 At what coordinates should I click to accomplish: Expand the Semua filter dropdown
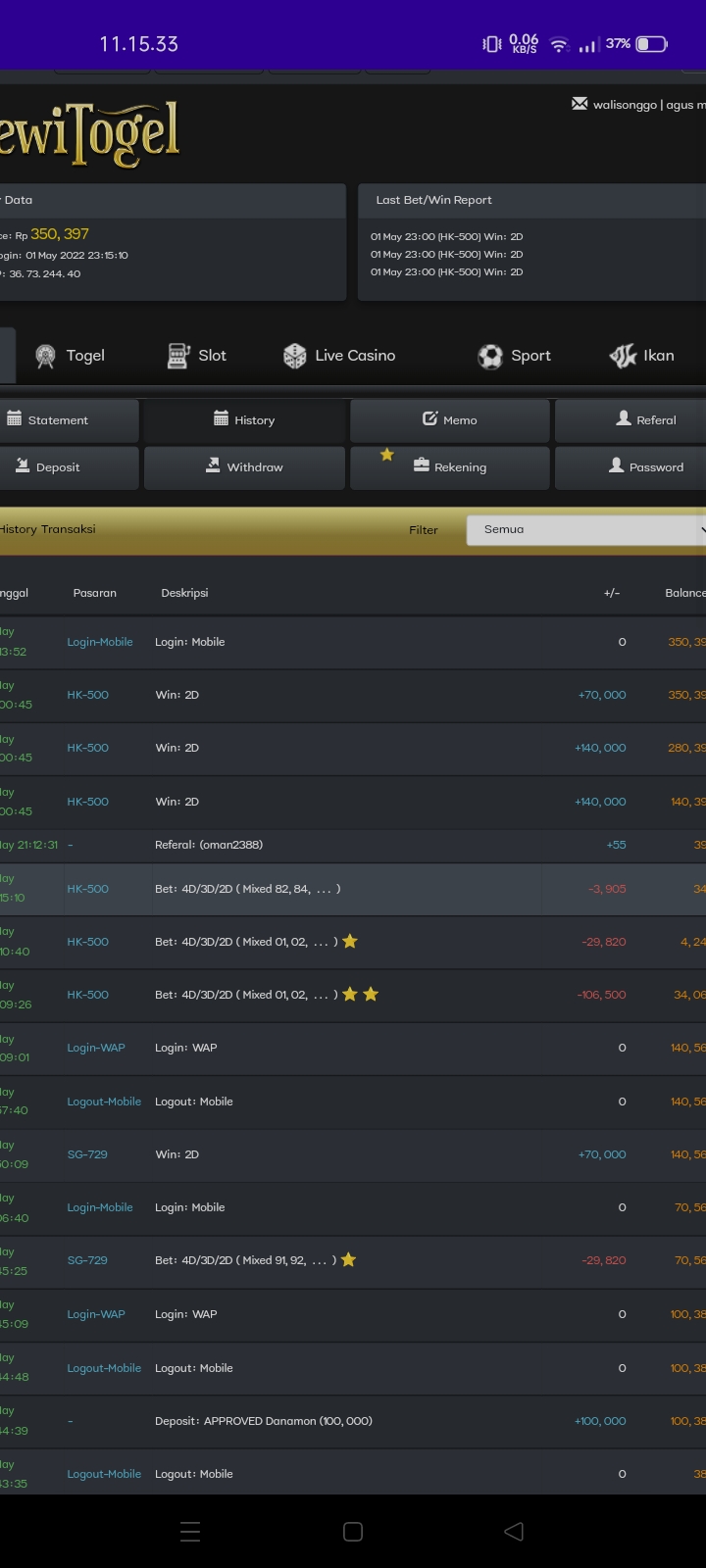click(x=586, y=529)
